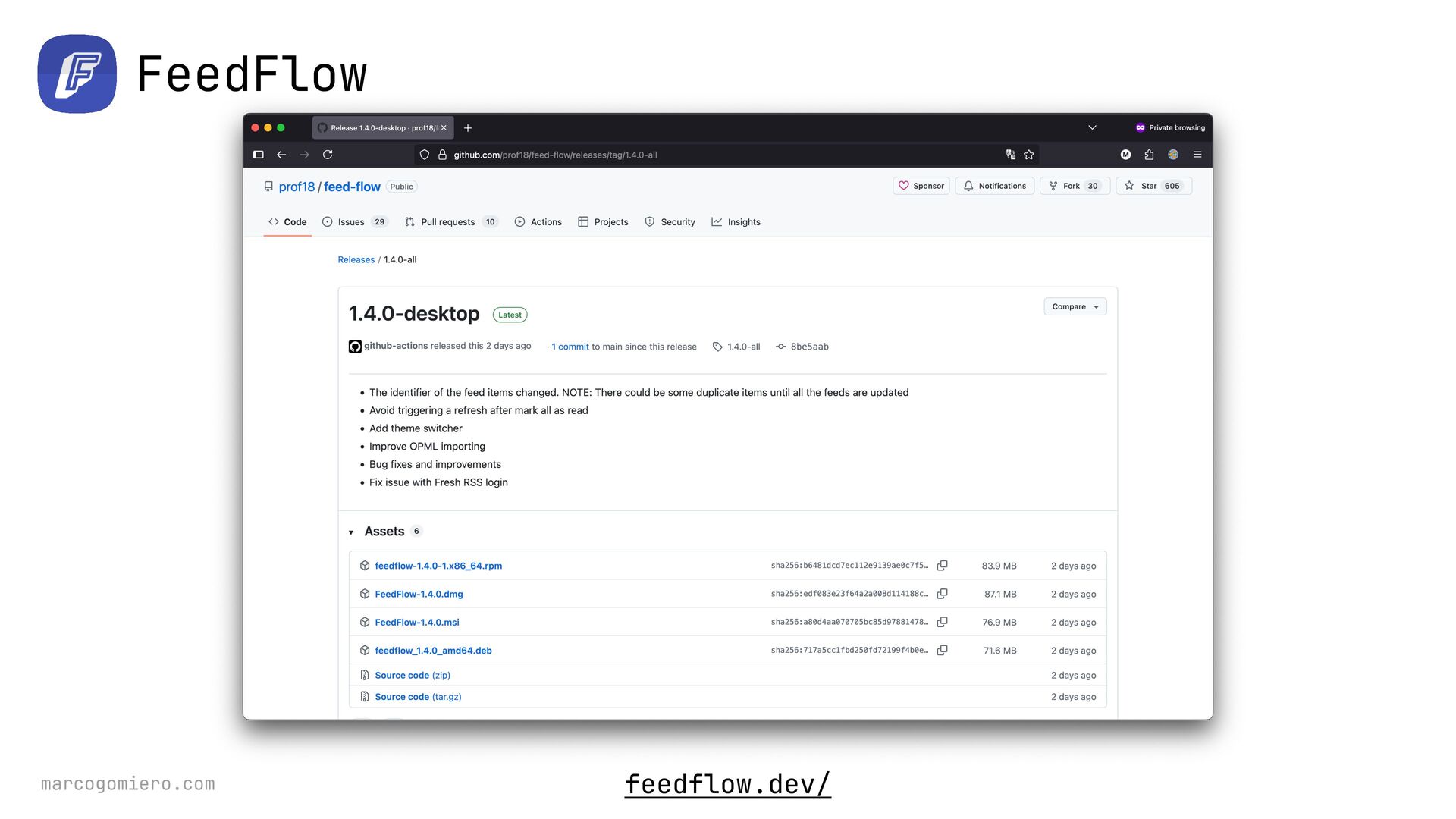Click the shield tracking protection icon
Image resolution: width=1456 pixels, height=819 pixels.
[425, 155]
